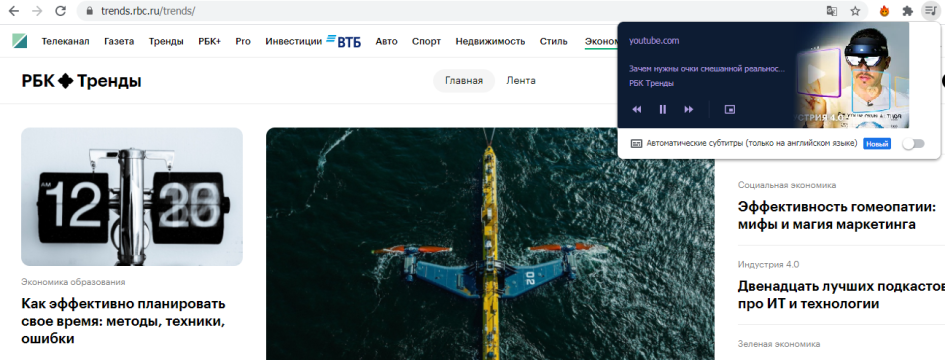Click the flip clock thumbnail image

(132, 197)
